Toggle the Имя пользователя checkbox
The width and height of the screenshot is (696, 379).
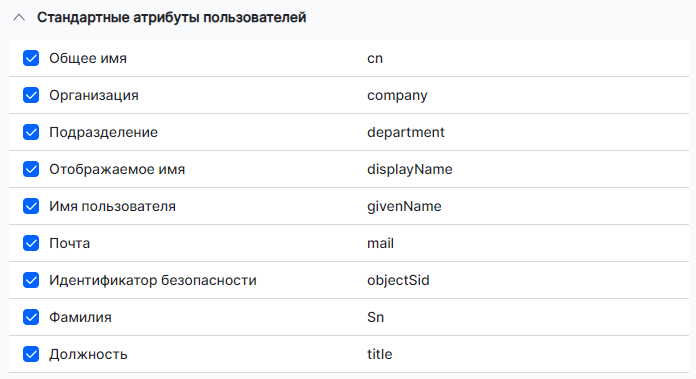click(31, 206)
